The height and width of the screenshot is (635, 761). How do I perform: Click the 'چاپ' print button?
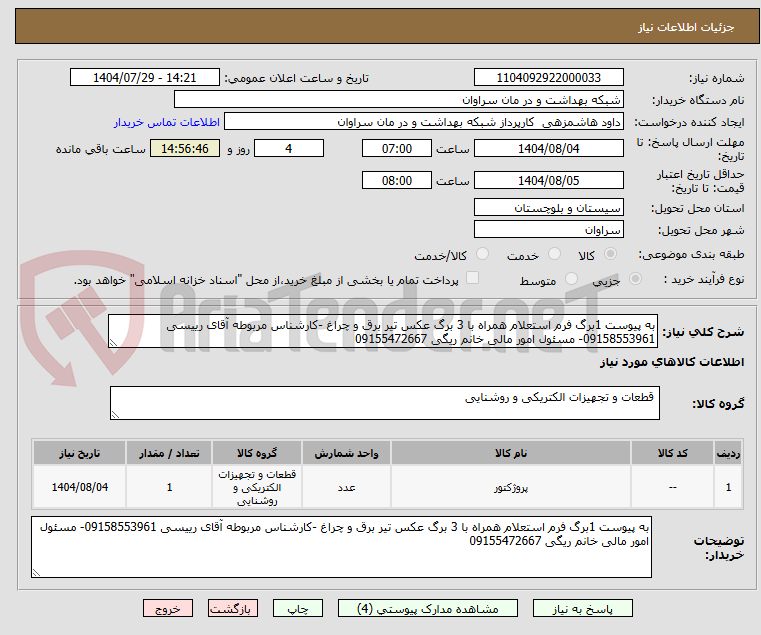click(x=298, y=608)
